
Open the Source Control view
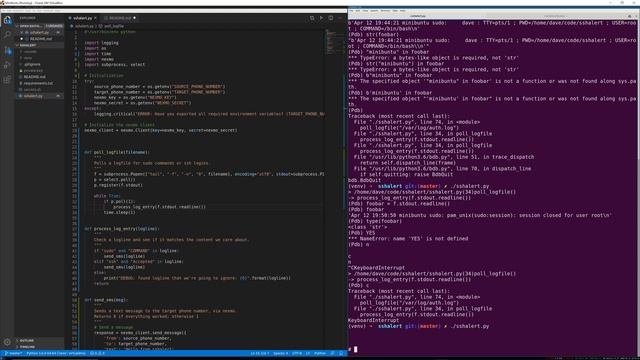pyautogui.click(x=7, y=50)
